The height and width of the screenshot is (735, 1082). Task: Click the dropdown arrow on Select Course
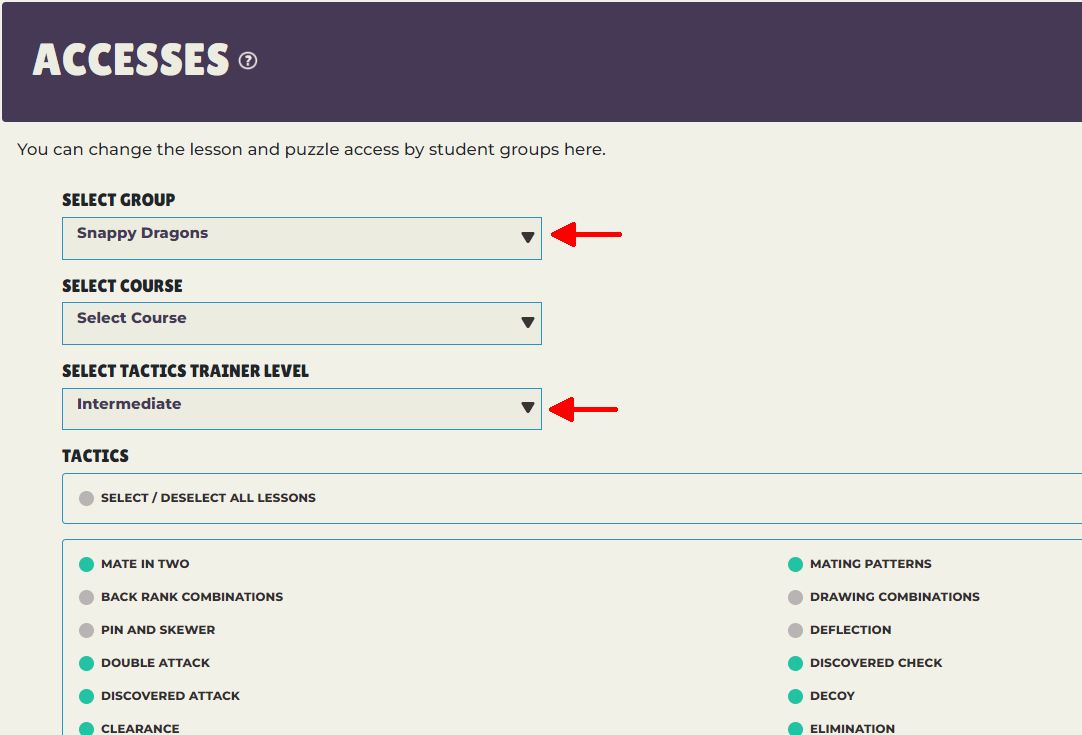coord(527,323)
